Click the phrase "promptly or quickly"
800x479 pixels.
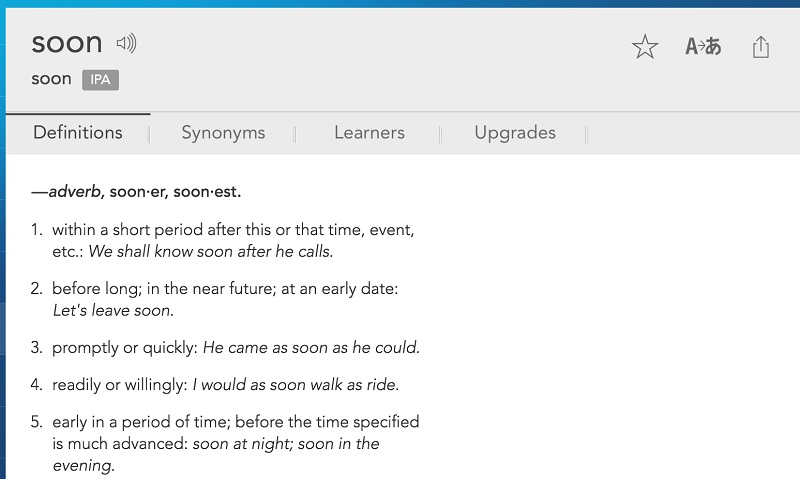pos(124,348)
